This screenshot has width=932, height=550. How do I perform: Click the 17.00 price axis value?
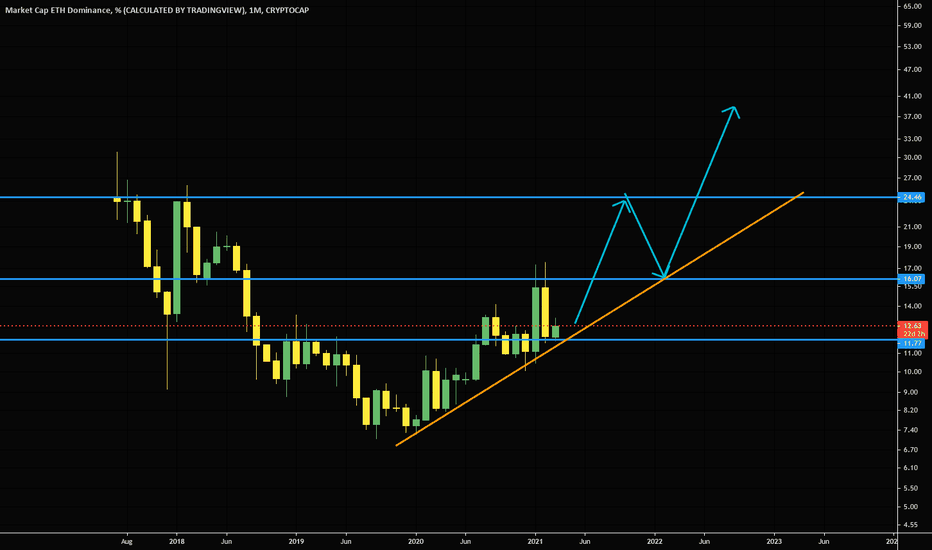[912, 268]
